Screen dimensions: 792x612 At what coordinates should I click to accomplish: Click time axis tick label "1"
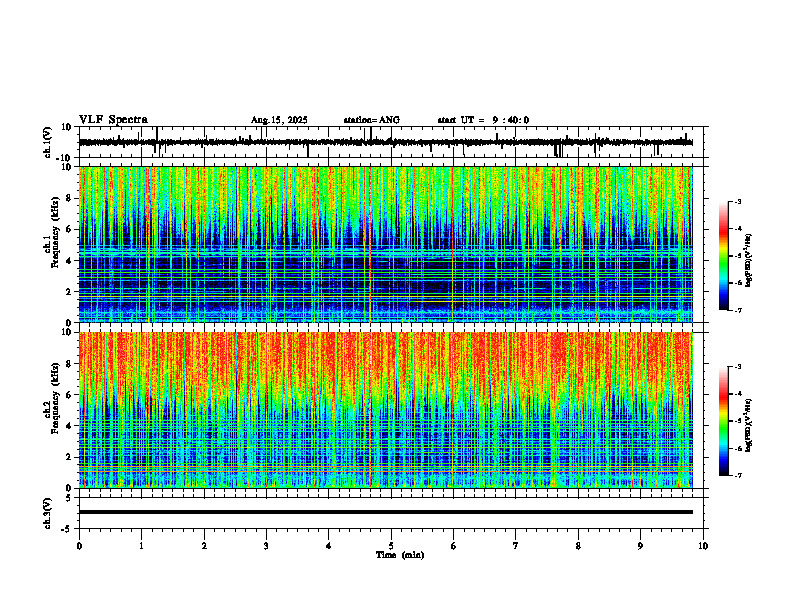pos(141,546)
